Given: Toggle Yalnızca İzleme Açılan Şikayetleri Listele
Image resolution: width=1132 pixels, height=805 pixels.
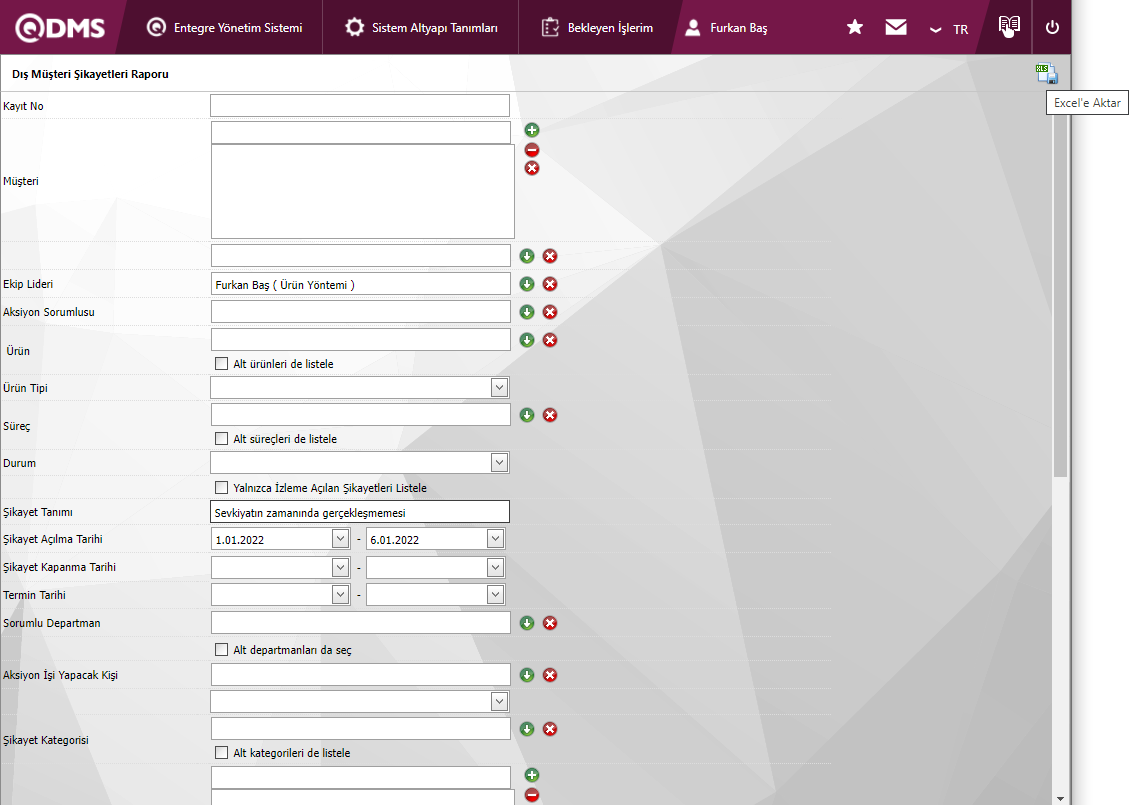Looking at the screenshot, I should [x=222, y=488].
